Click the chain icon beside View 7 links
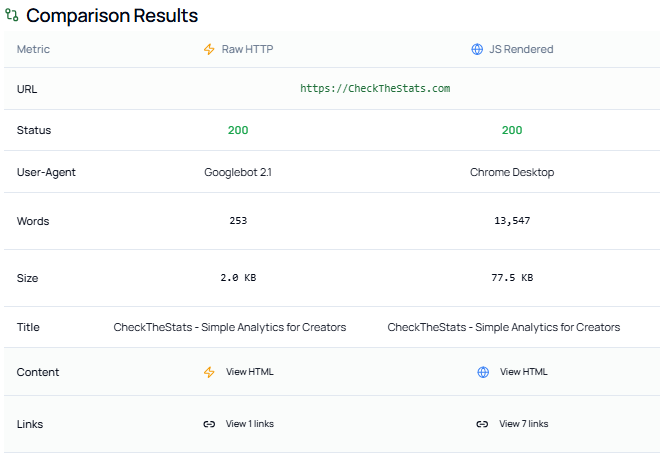Viewport: 660px width, 453px height. coord(482,424)
